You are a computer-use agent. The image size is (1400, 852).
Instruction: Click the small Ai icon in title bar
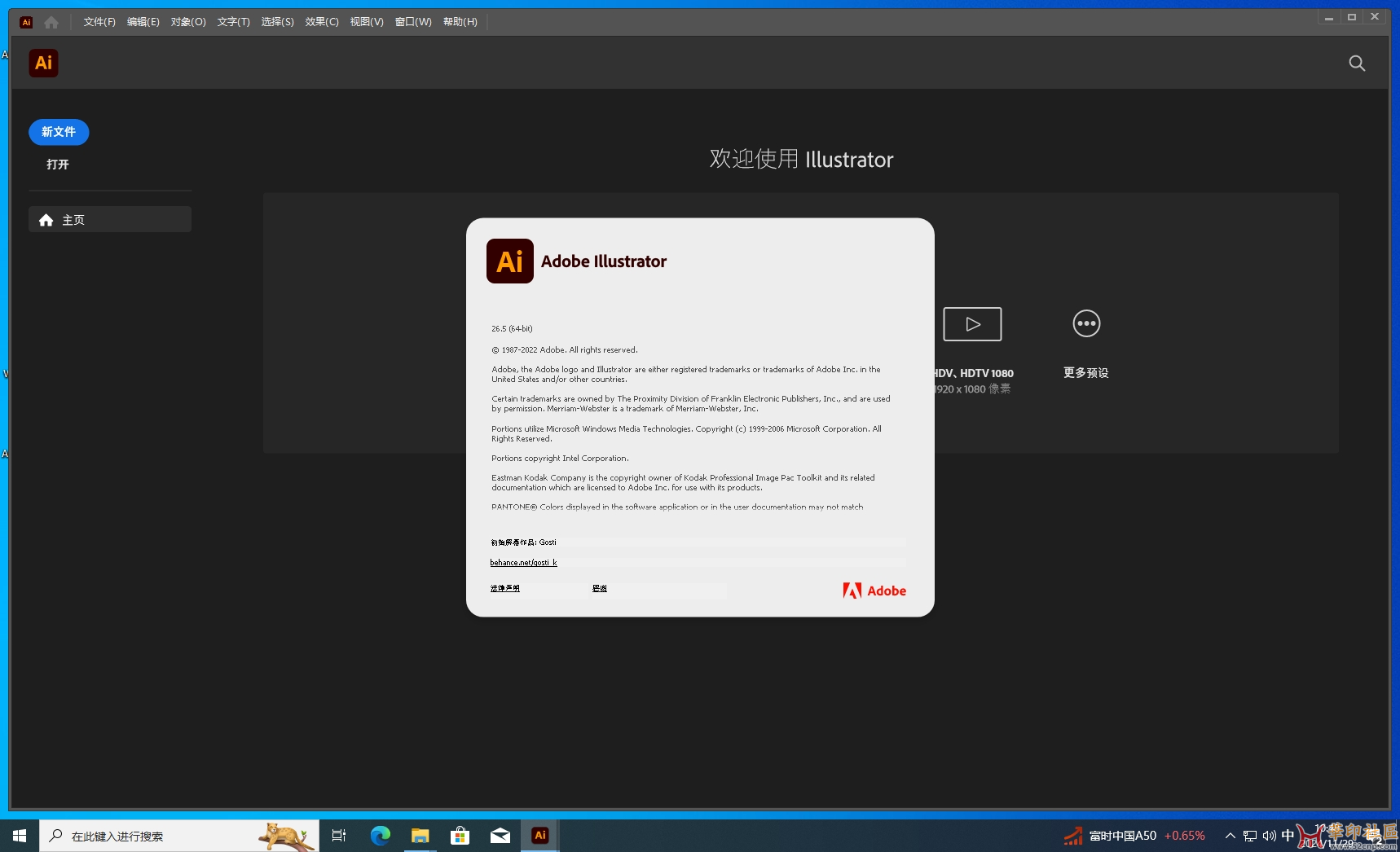coord(26,22)
